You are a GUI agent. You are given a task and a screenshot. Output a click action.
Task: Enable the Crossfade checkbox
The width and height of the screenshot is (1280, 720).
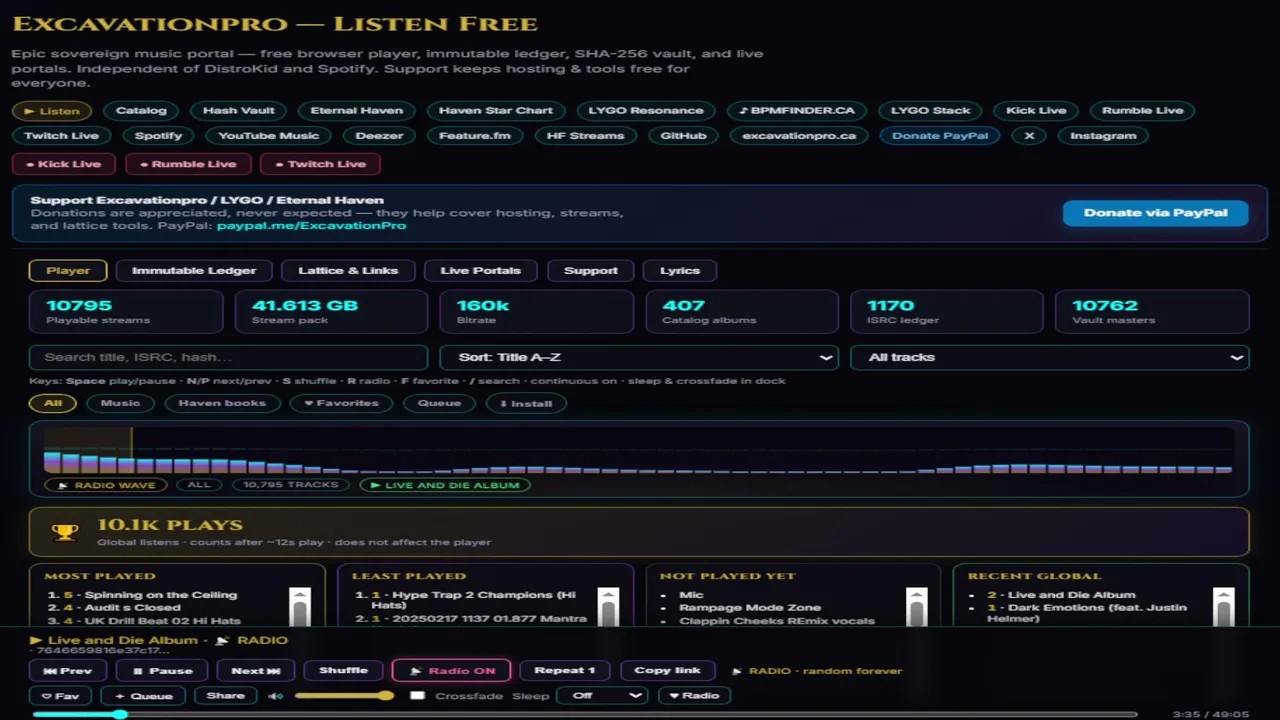coord(417,696)
